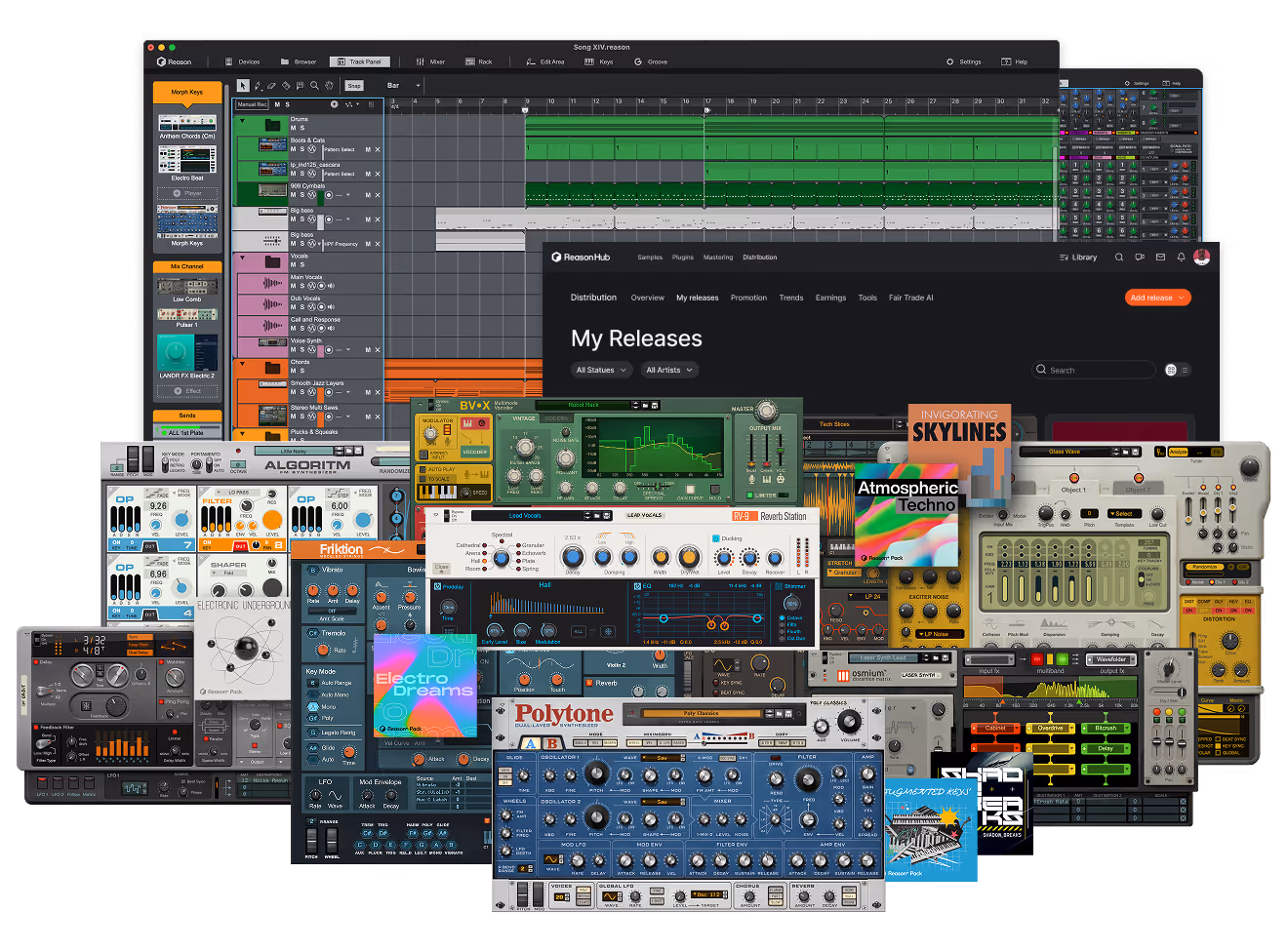Collapse the Chords folder track
The image size is (1288, 952).
coord(242,364)
